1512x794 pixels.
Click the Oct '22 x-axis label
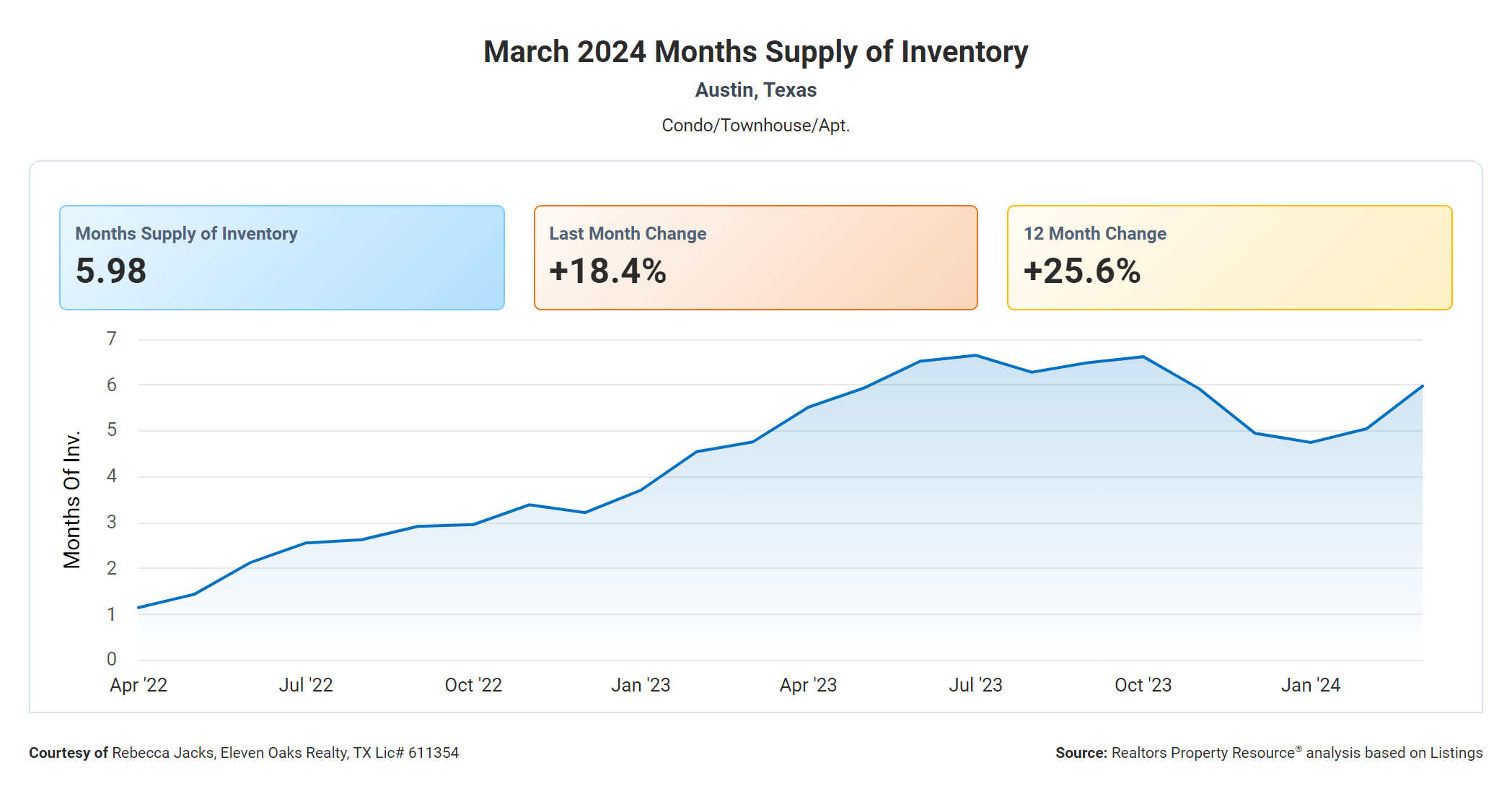(x=473, y=685)
